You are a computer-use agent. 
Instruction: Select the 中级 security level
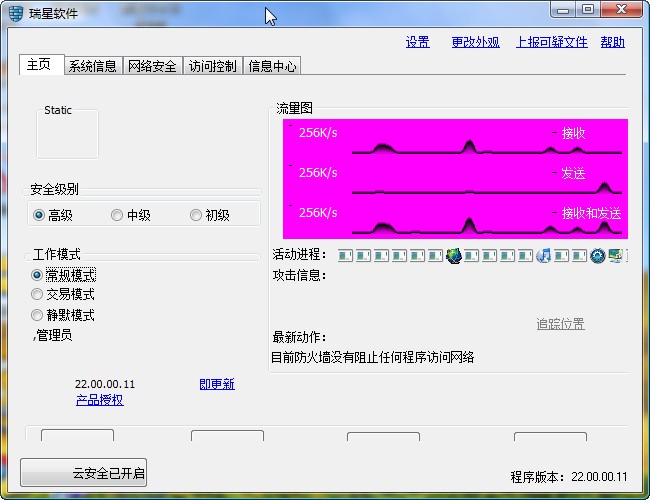tap(131, 215)
